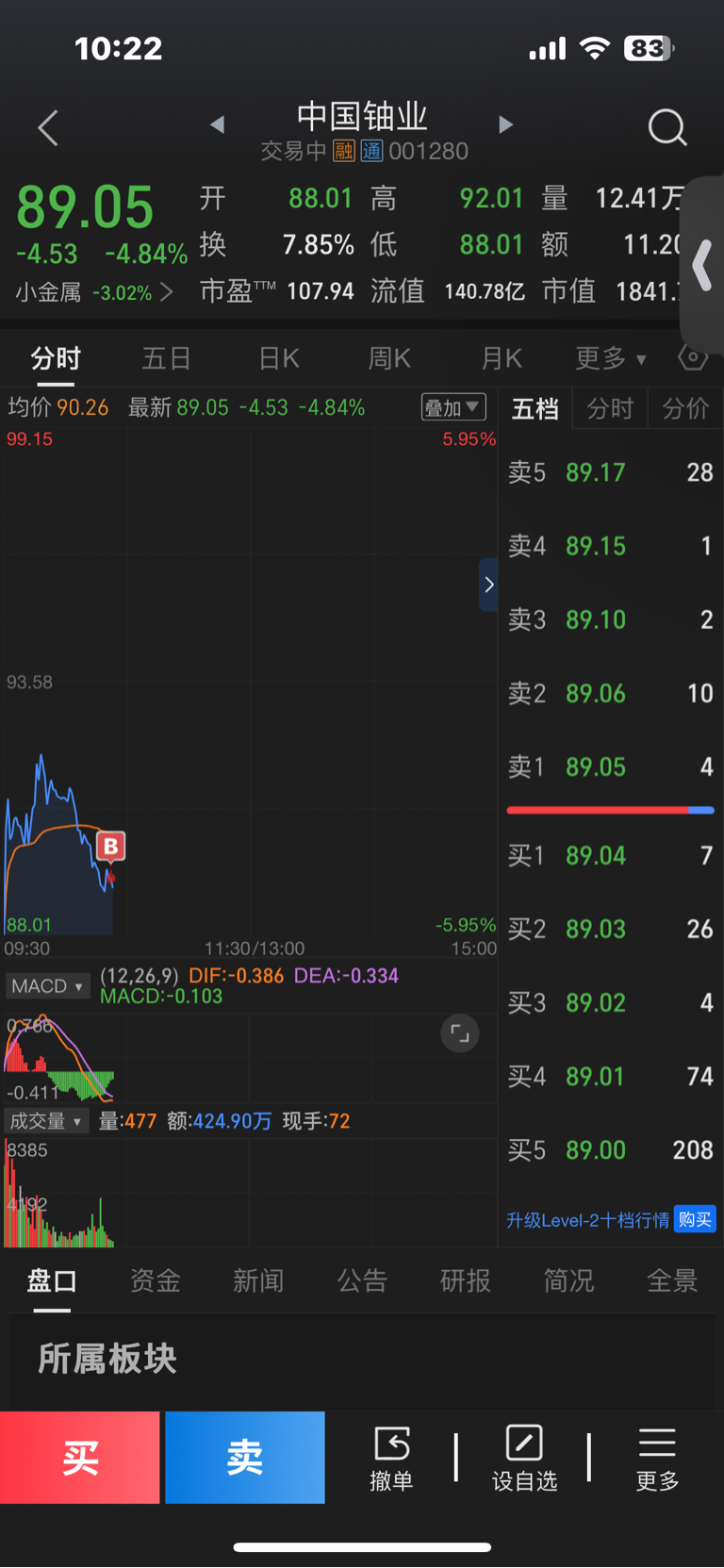Tap the buy-sell ratio bar
Image resolution: width=724 pixels, height=1568 pixels.
[x=610, y=810]
